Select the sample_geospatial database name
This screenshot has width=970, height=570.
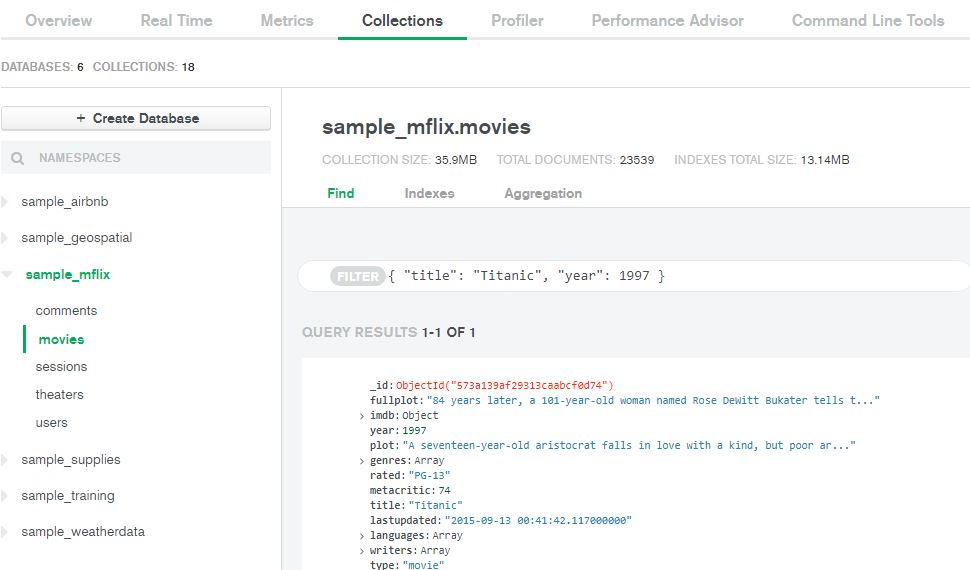point(77,238)
